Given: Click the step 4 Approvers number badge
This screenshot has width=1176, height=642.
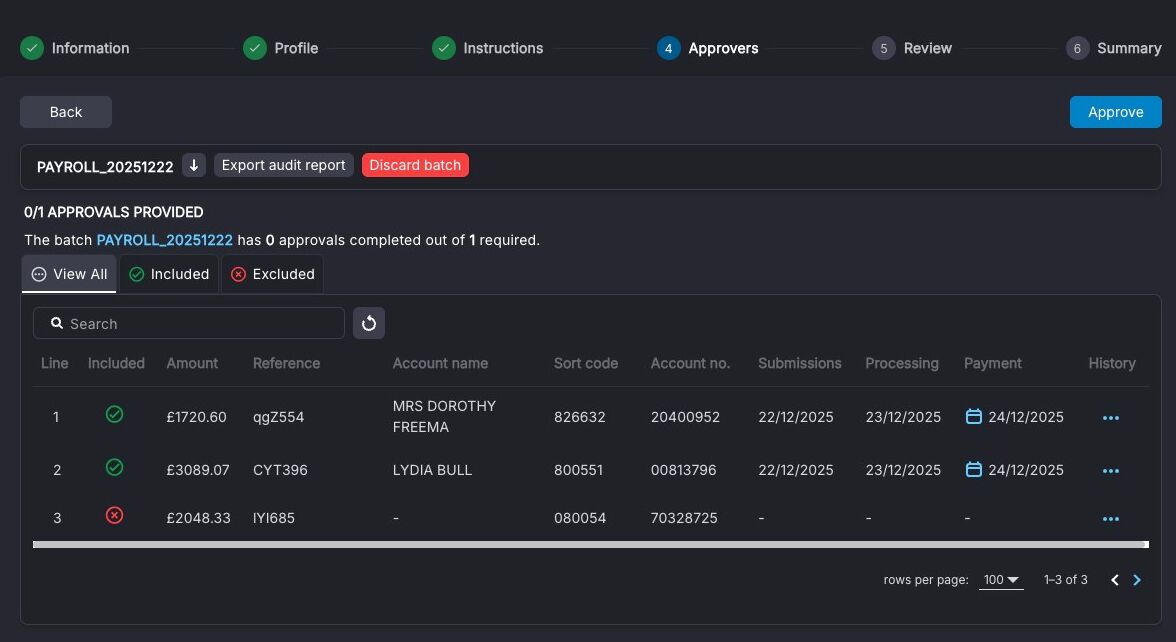Looking at the screenshot, I should tap(669, 48).
